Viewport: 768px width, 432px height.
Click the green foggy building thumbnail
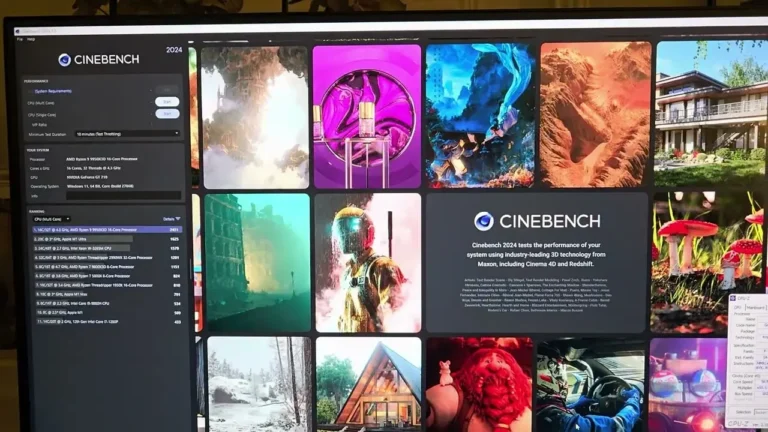(258, 263)
